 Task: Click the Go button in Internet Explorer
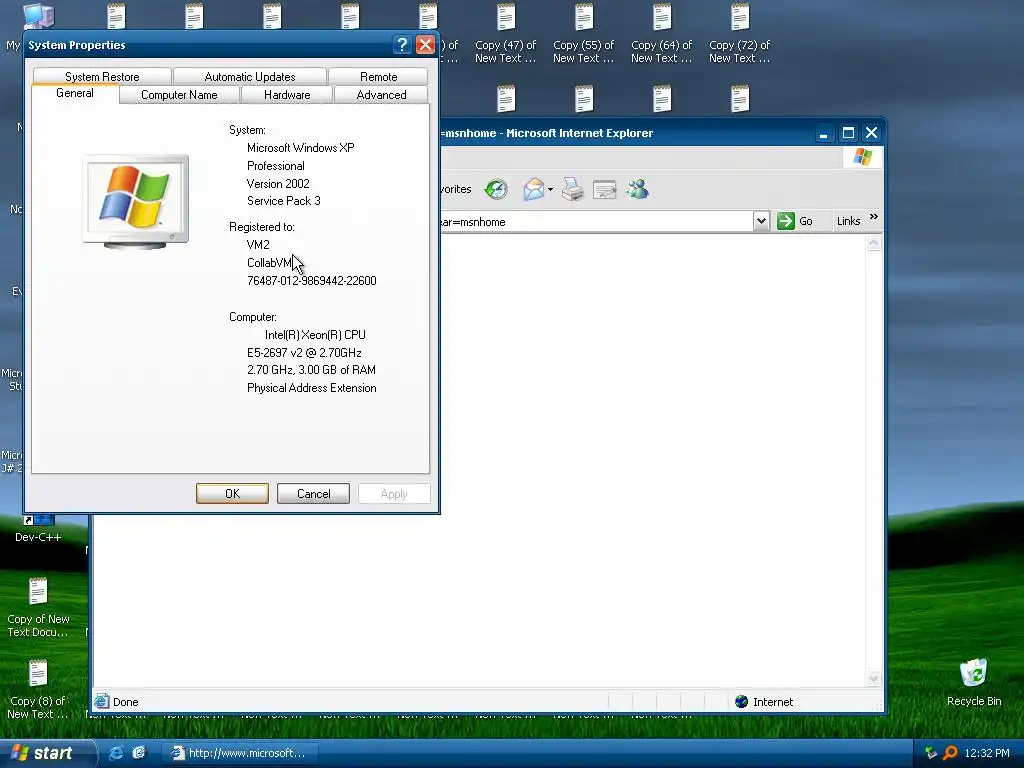[x=795, y=221]
